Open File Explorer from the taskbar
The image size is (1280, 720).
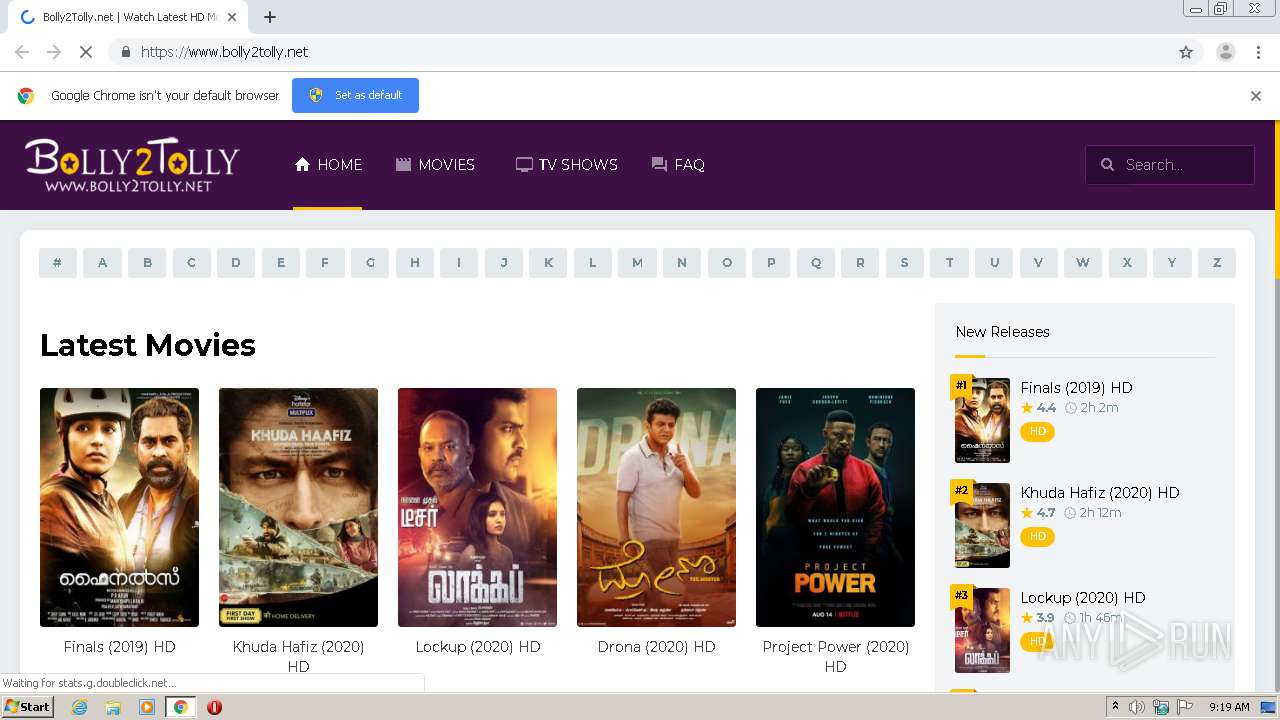click(113, 707)
